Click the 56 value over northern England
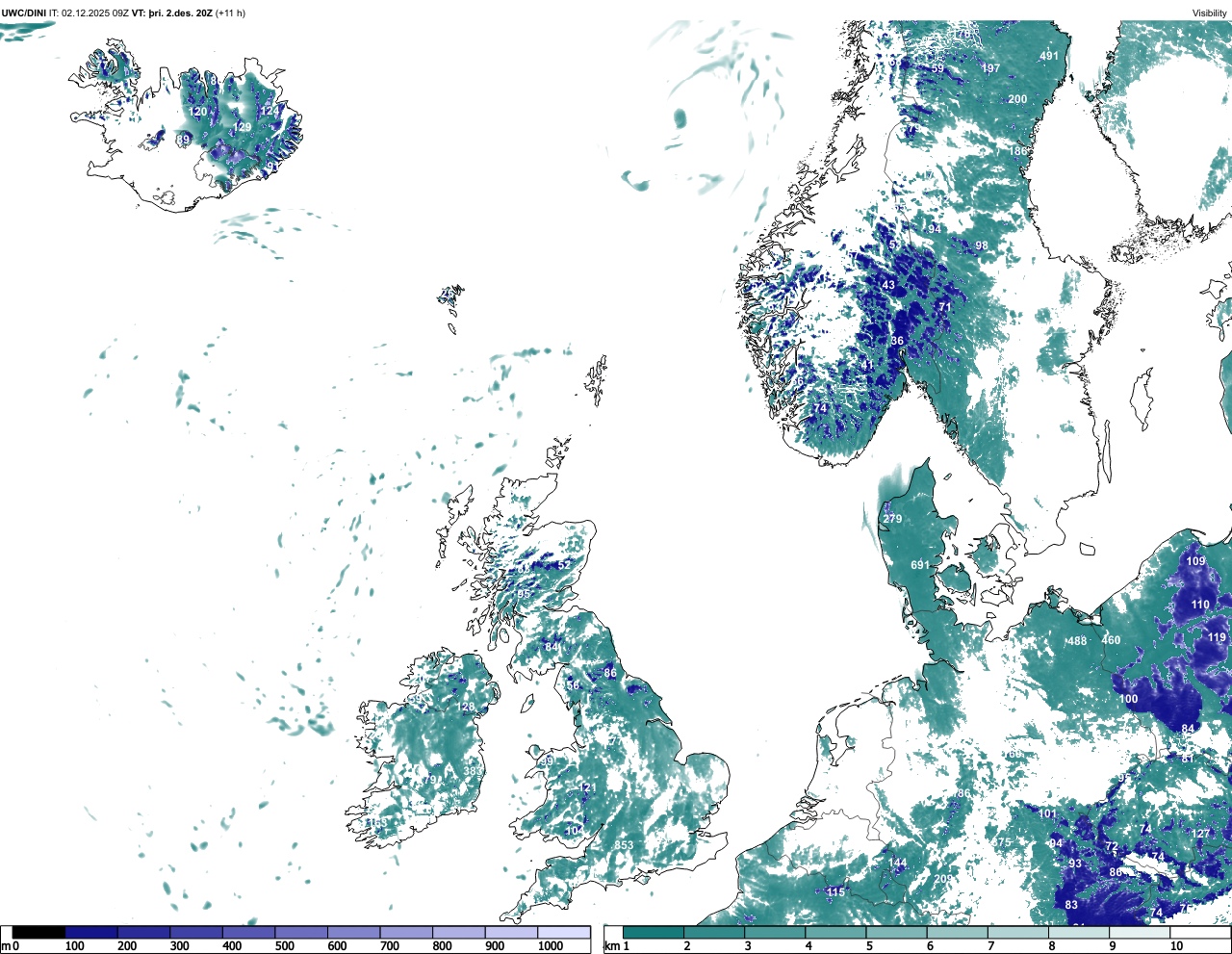The width and height of the screenshot is (1232, 954). [x=574, y=685]
